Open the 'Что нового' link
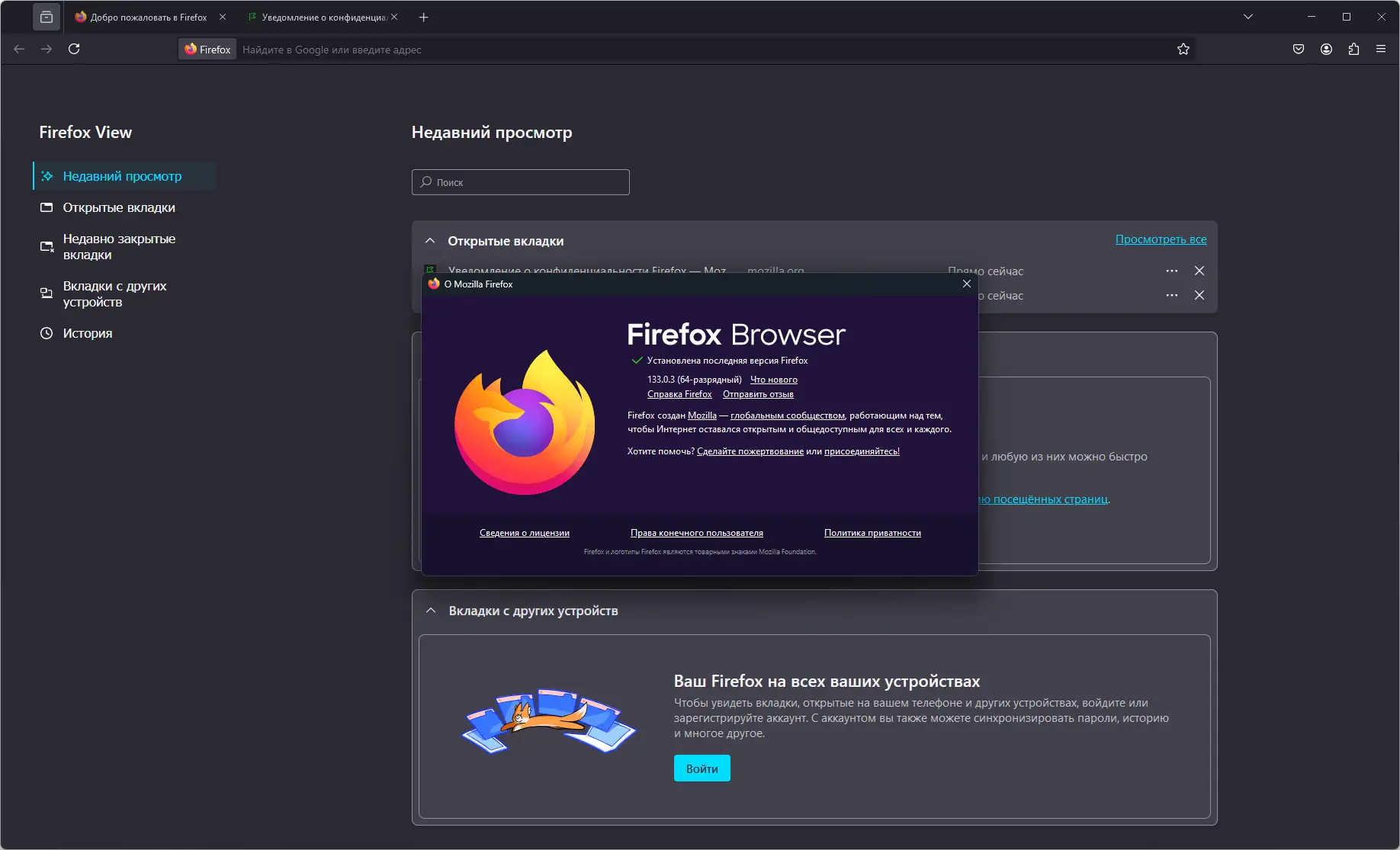 coord(774,380)
